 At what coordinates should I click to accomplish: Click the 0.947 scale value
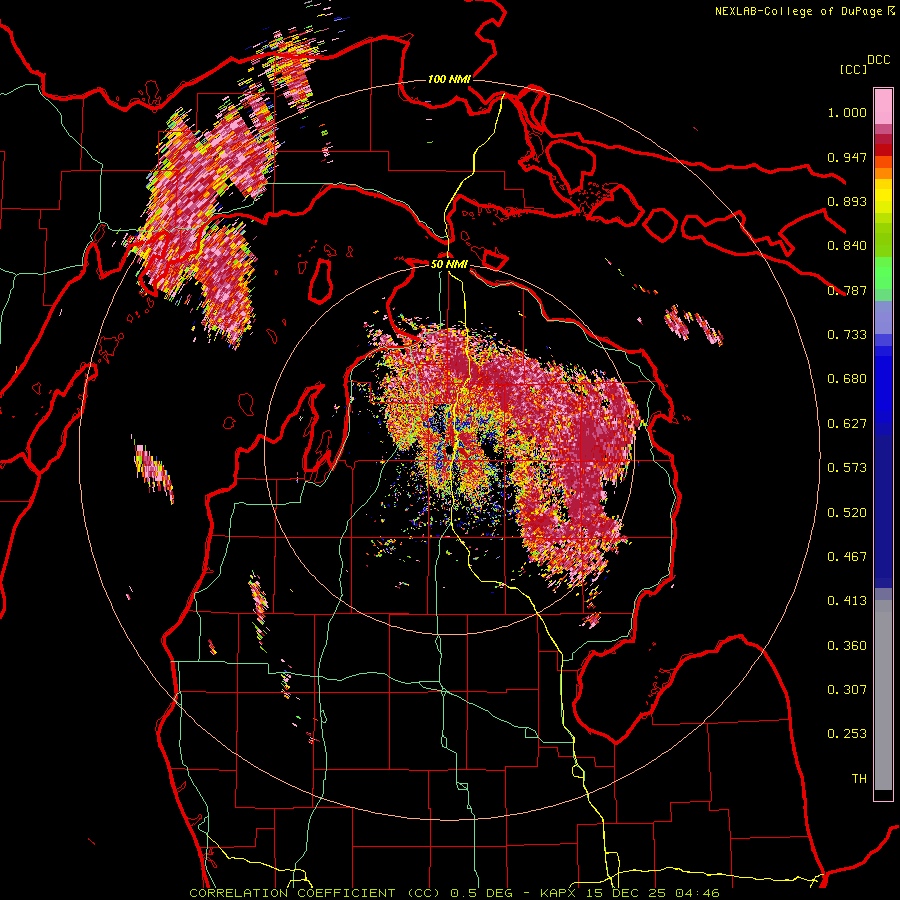click(x=847, y=157)
